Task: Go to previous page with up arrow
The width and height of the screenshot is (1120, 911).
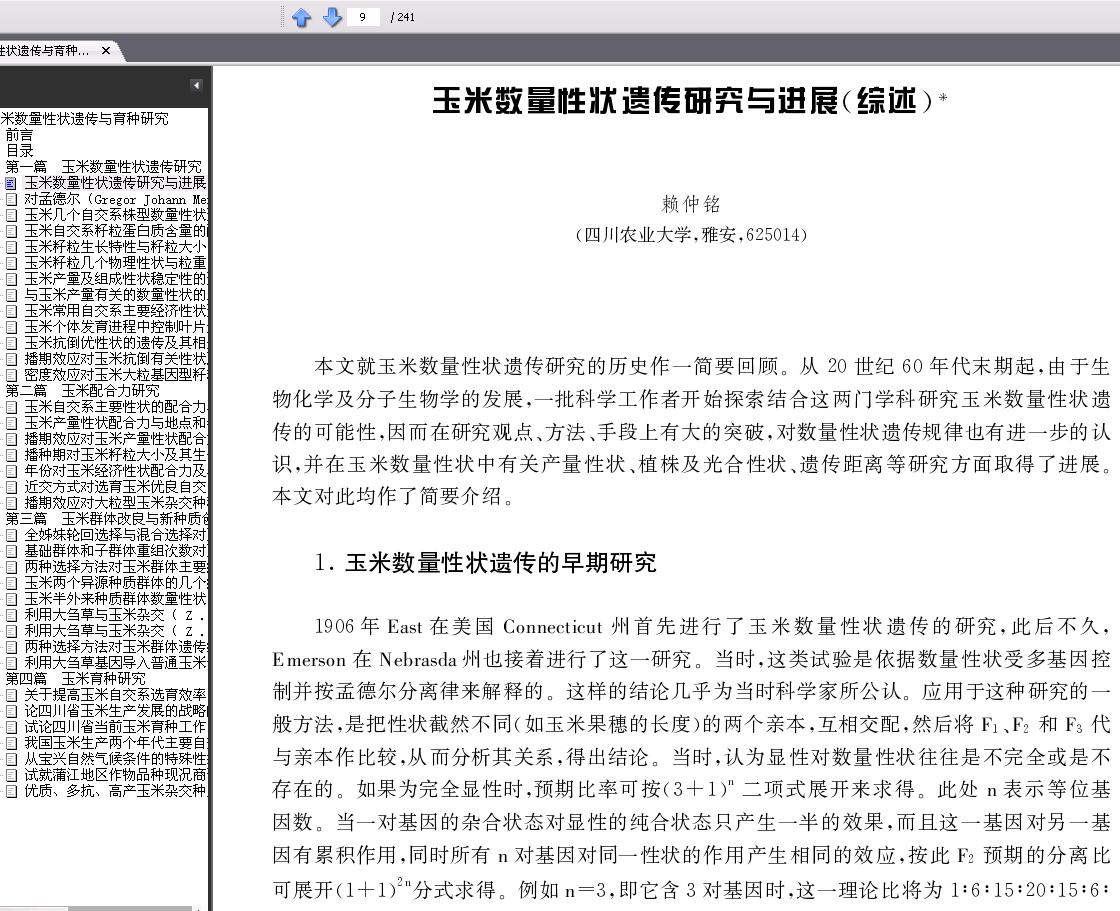Action: [301, 17]
